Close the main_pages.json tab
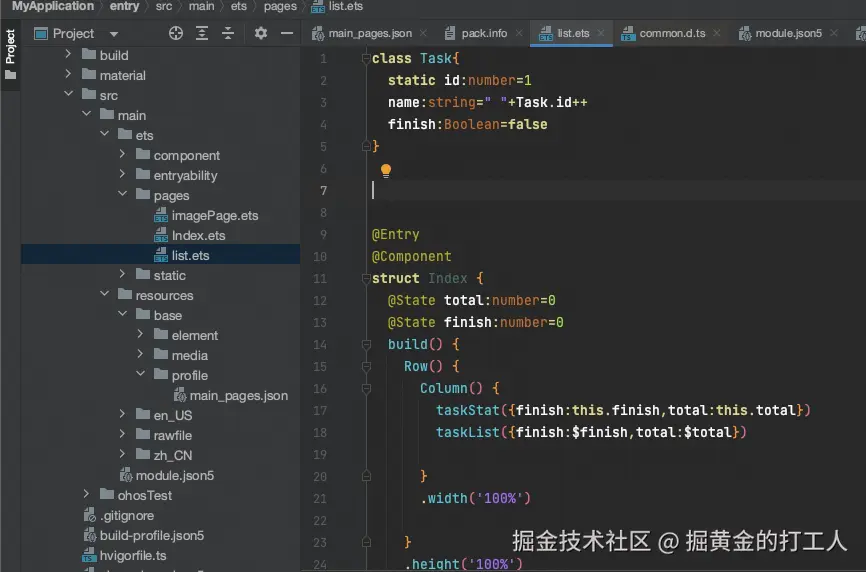 coord(423,33)
